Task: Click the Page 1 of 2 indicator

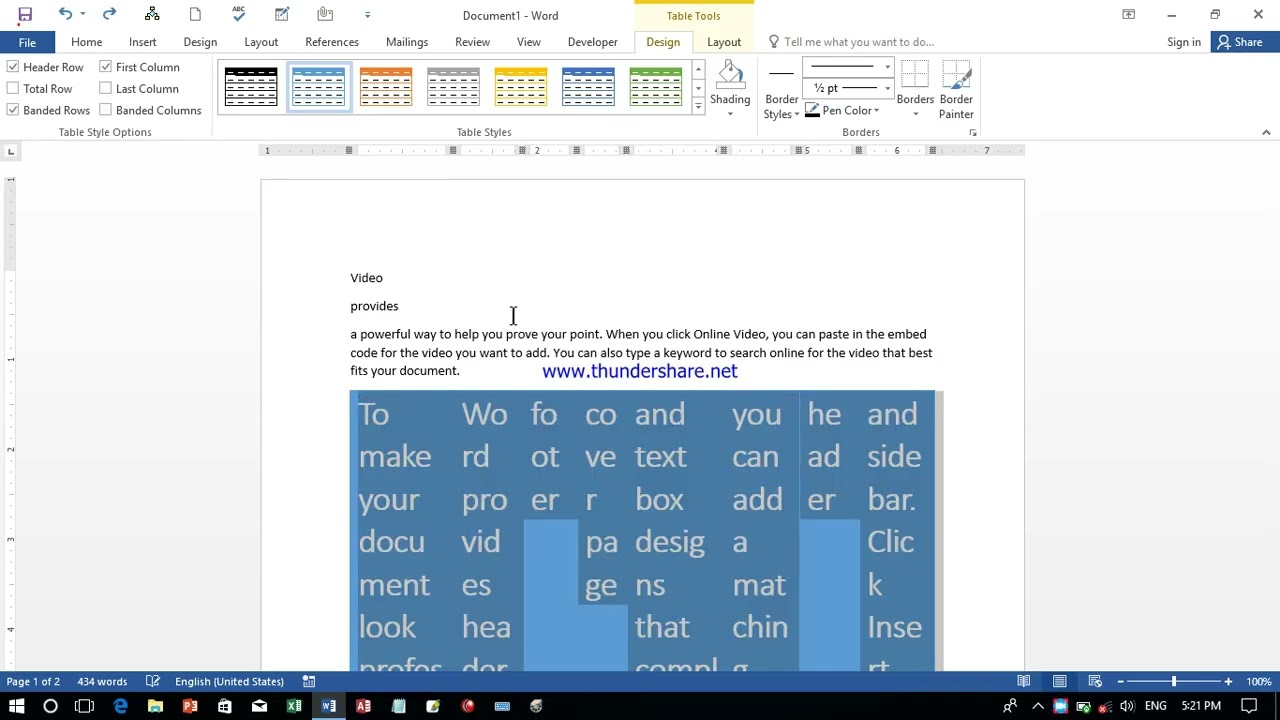Action: click(33, 681)
